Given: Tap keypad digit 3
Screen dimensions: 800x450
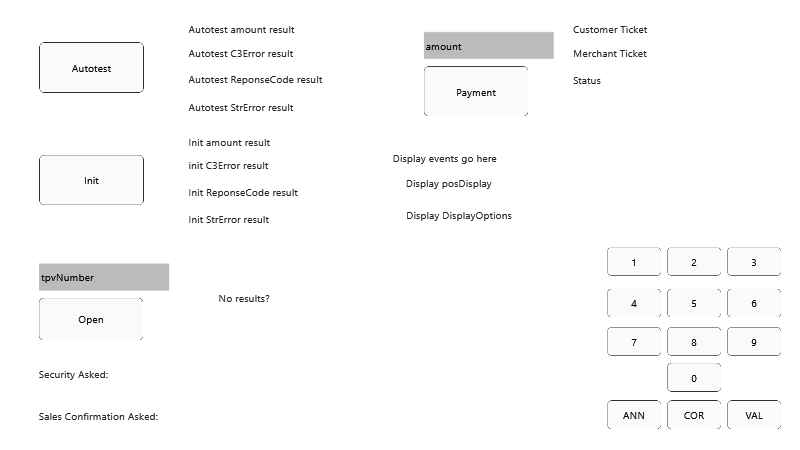Looking at the screenshot, I should (x=754, y=262).
